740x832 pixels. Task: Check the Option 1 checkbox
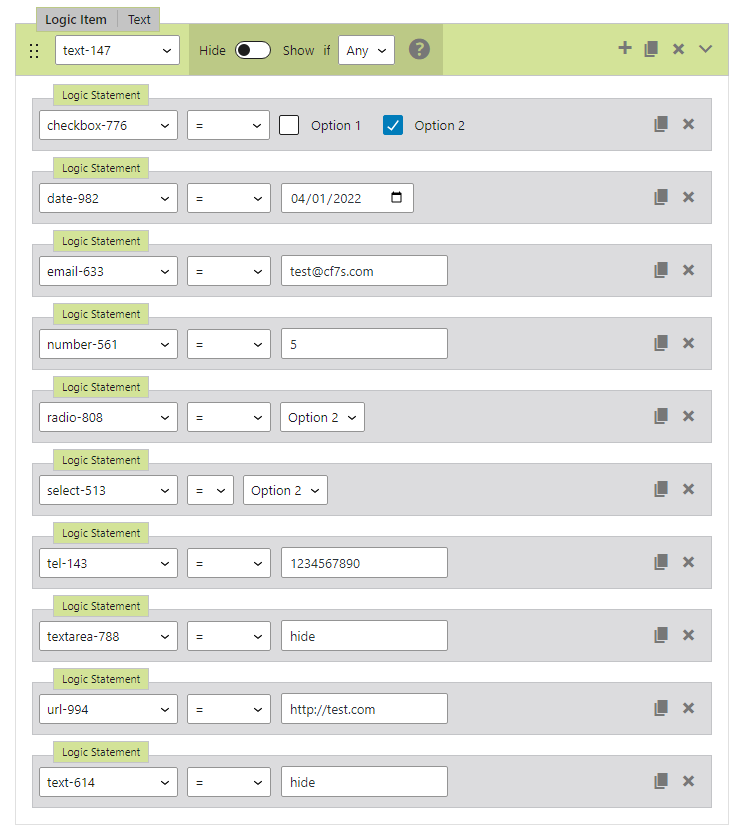289,125
